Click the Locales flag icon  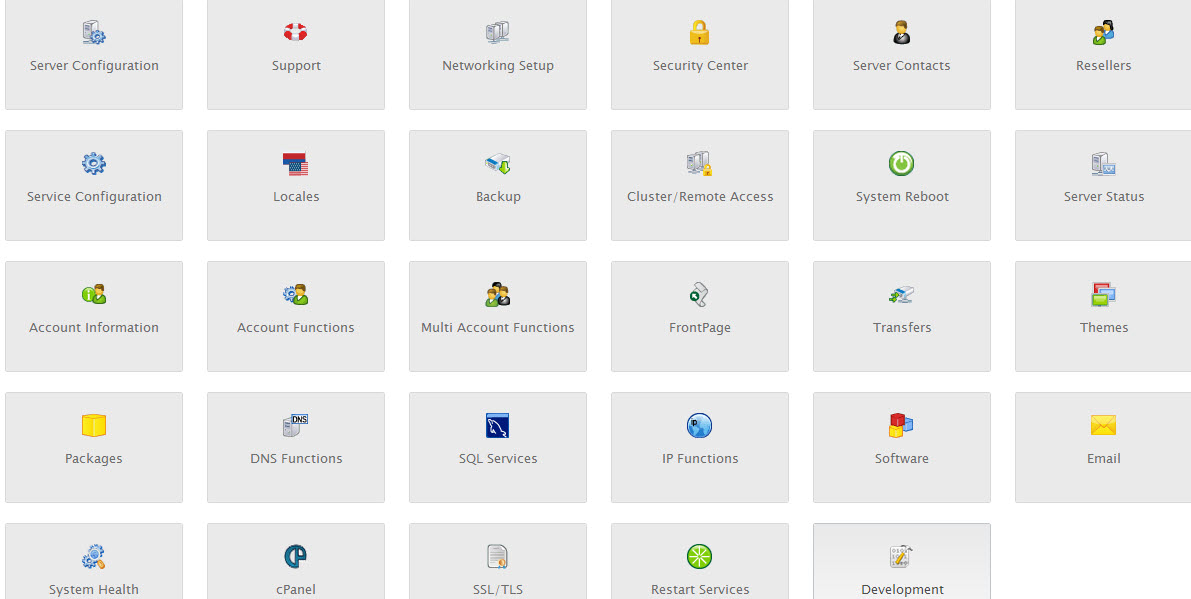click(295, 164)
